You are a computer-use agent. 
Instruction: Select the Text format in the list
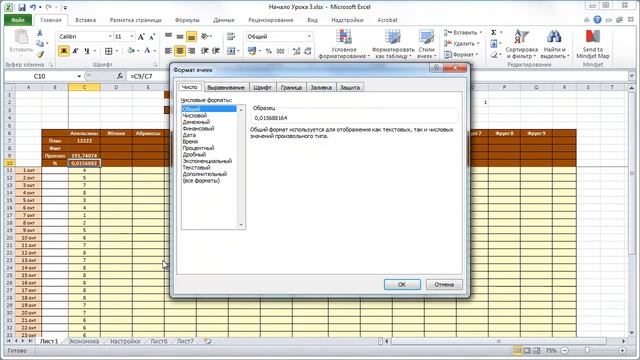pos(196,167)
